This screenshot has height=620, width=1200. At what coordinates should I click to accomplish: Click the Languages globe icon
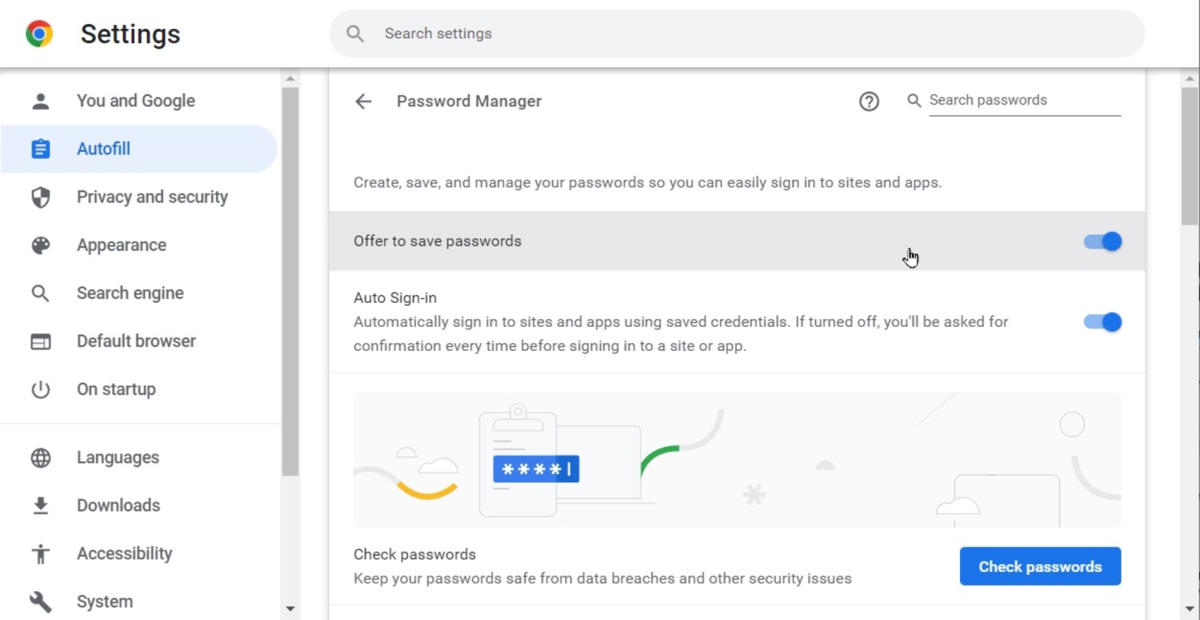pos(41,457)
